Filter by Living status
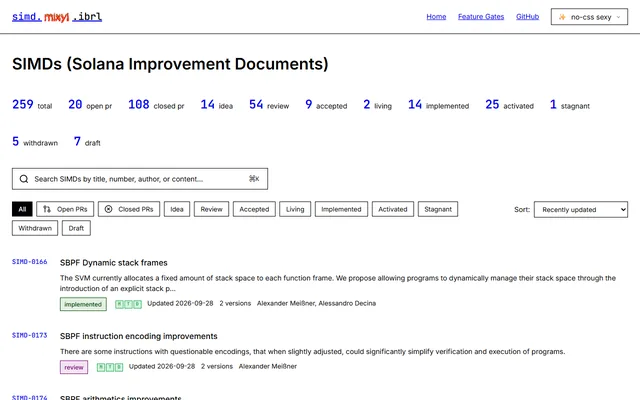 [295, 209]
